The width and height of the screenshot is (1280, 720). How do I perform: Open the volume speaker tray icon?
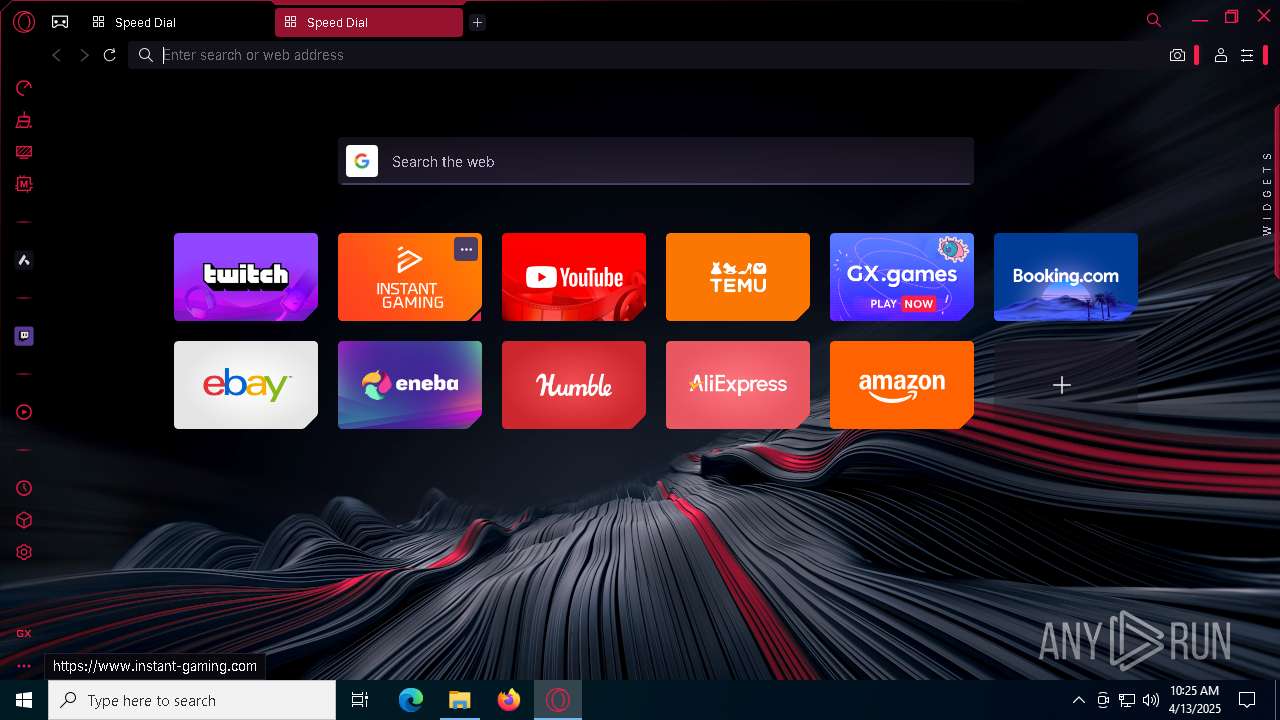(1151, 700)
